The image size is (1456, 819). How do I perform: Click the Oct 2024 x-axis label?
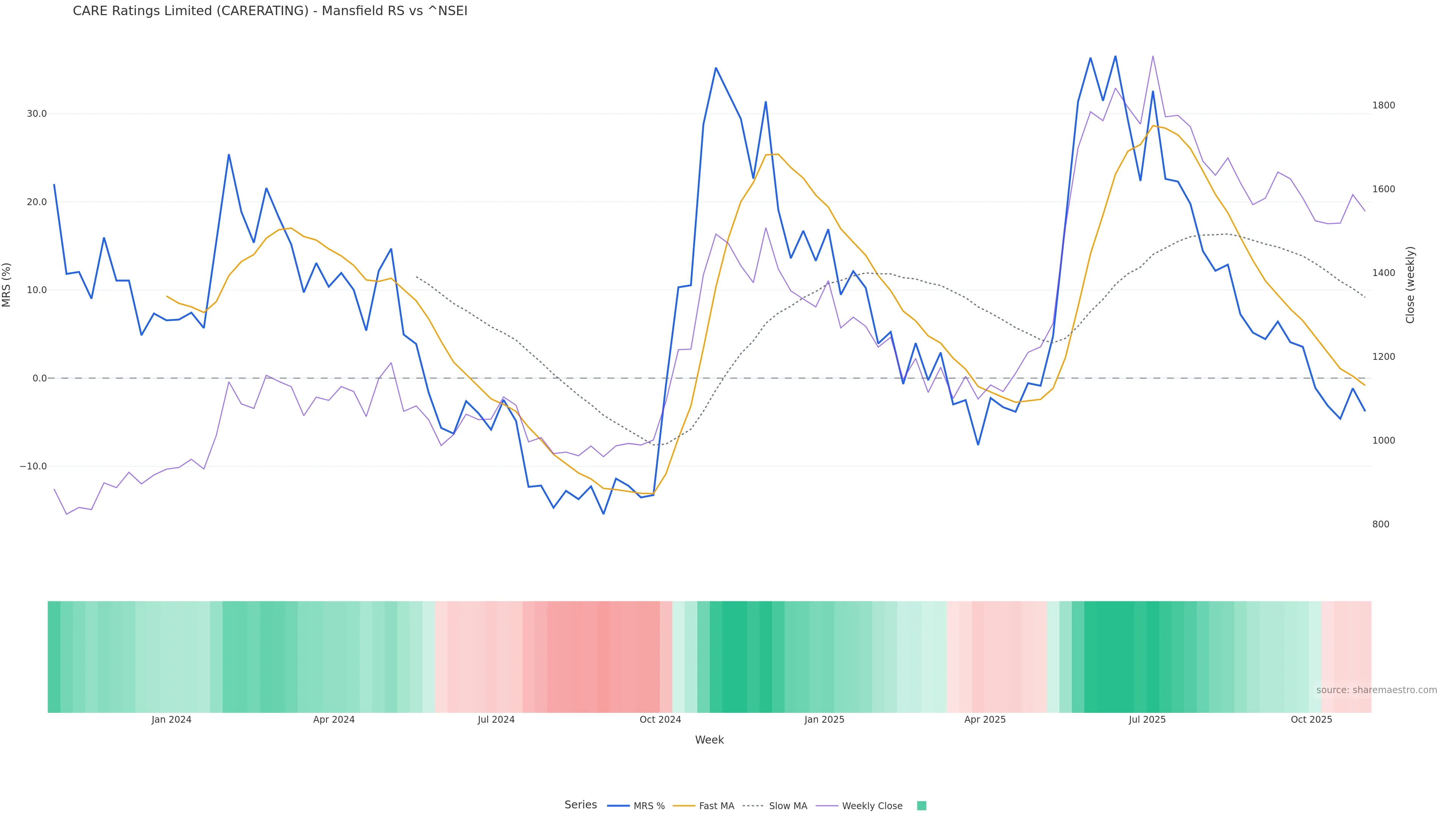pos(660,720)
